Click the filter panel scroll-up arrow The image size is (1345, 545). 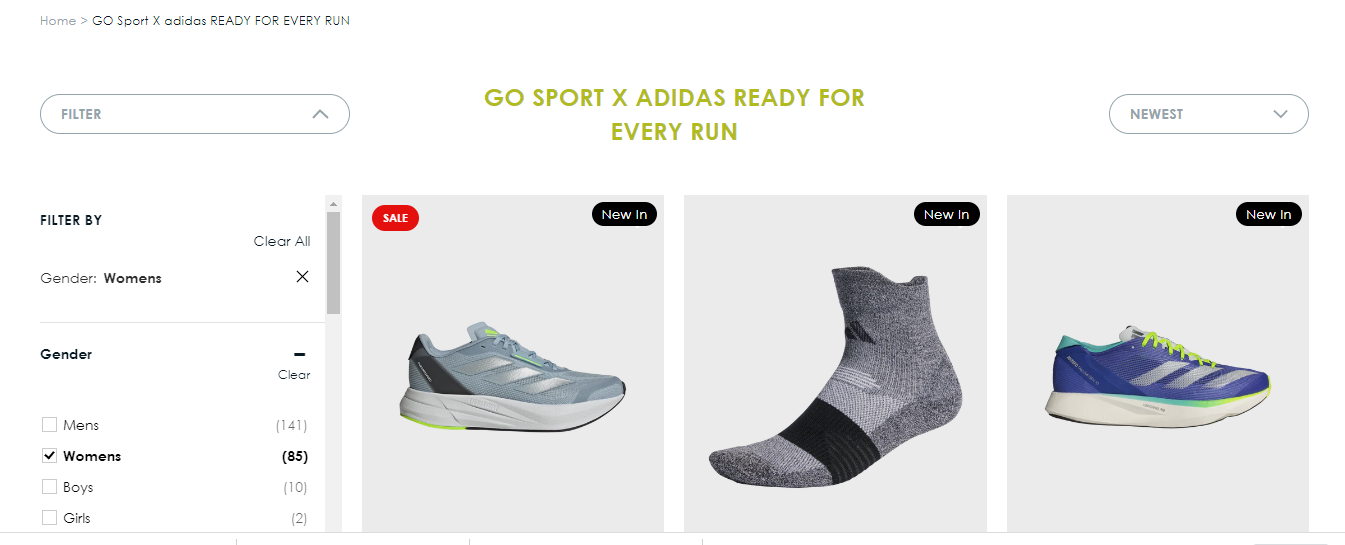coord(334,203)
